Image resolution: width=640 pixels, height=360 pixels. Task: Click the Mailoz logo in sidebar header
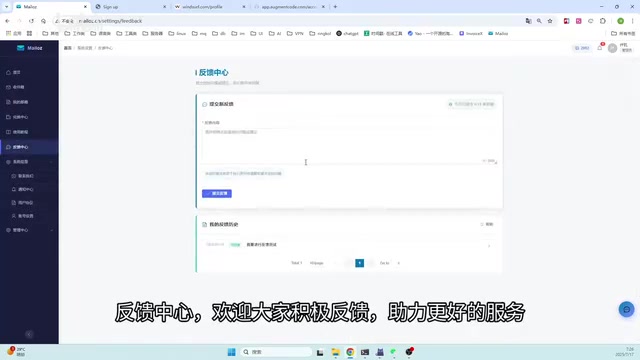click(29, 48)
